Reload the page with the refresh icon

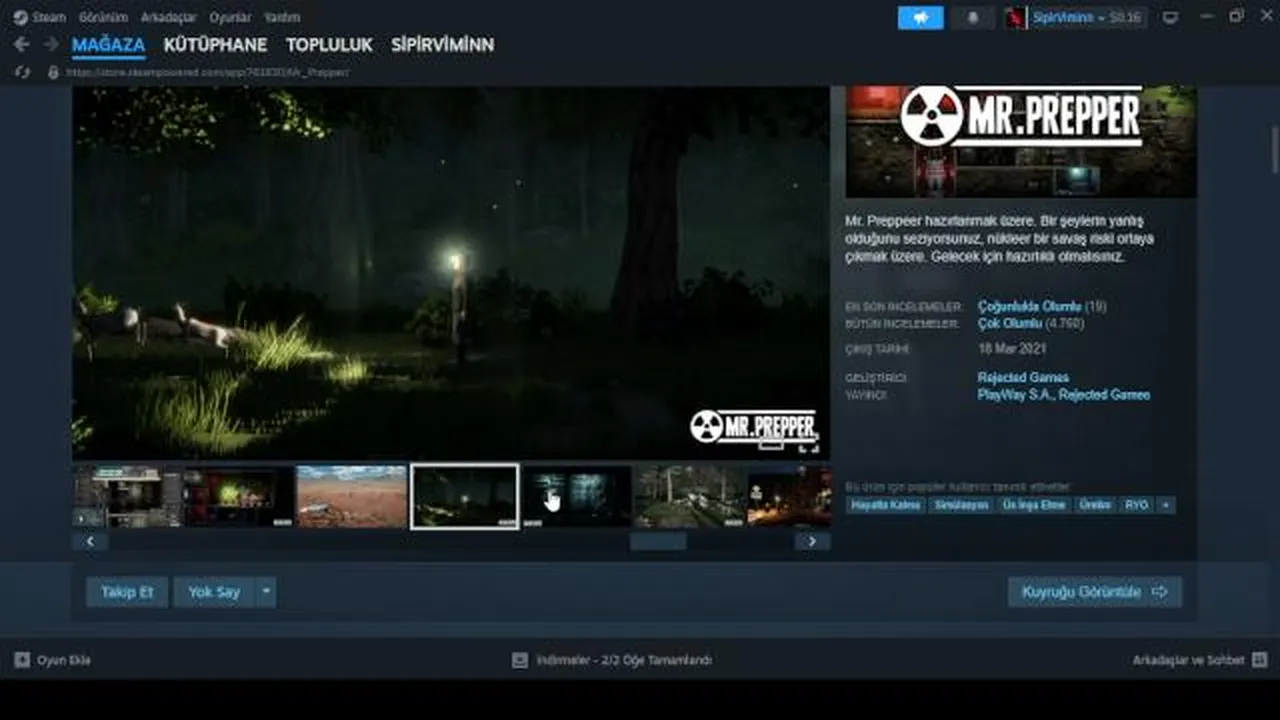[22, 72]
